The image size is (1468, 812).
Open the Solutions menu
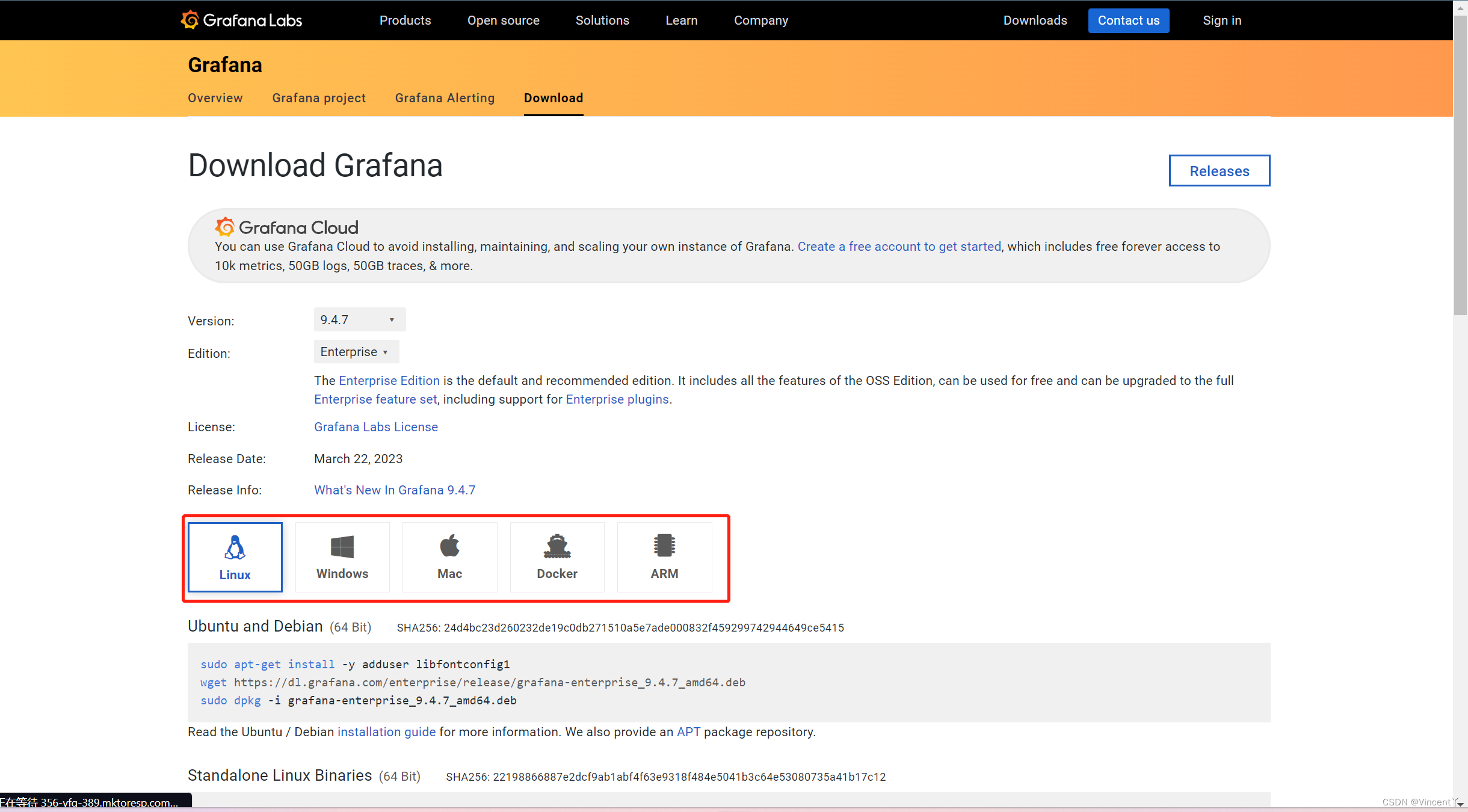pos(602,20)
